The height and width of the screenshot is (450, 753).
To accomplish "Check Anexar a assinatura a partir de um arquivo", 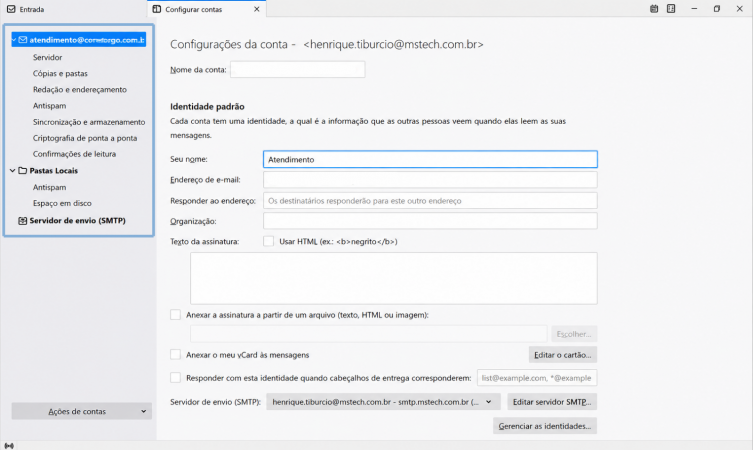I will pos(175,315).
